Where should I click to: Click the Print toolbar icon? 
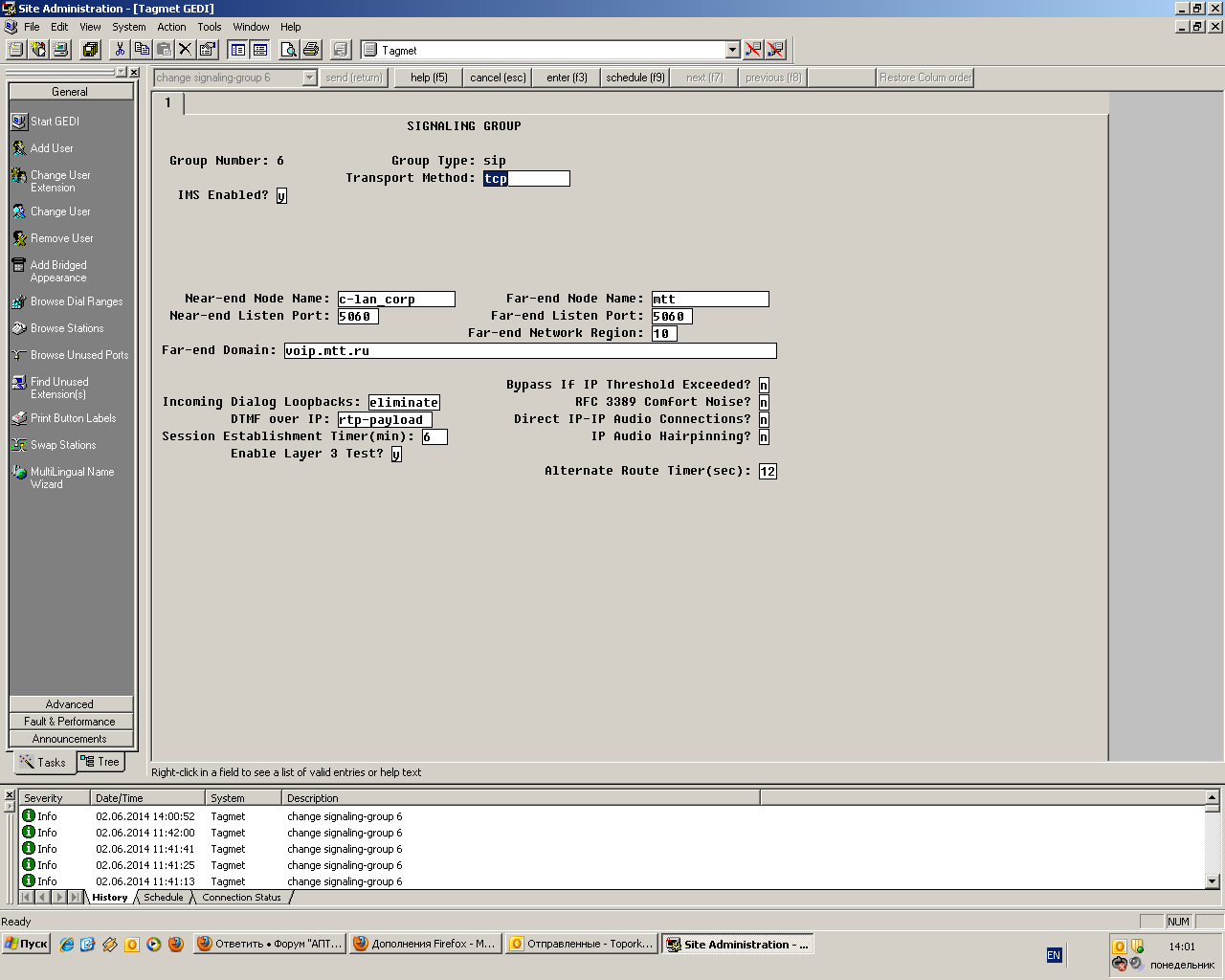pos(310,50)
